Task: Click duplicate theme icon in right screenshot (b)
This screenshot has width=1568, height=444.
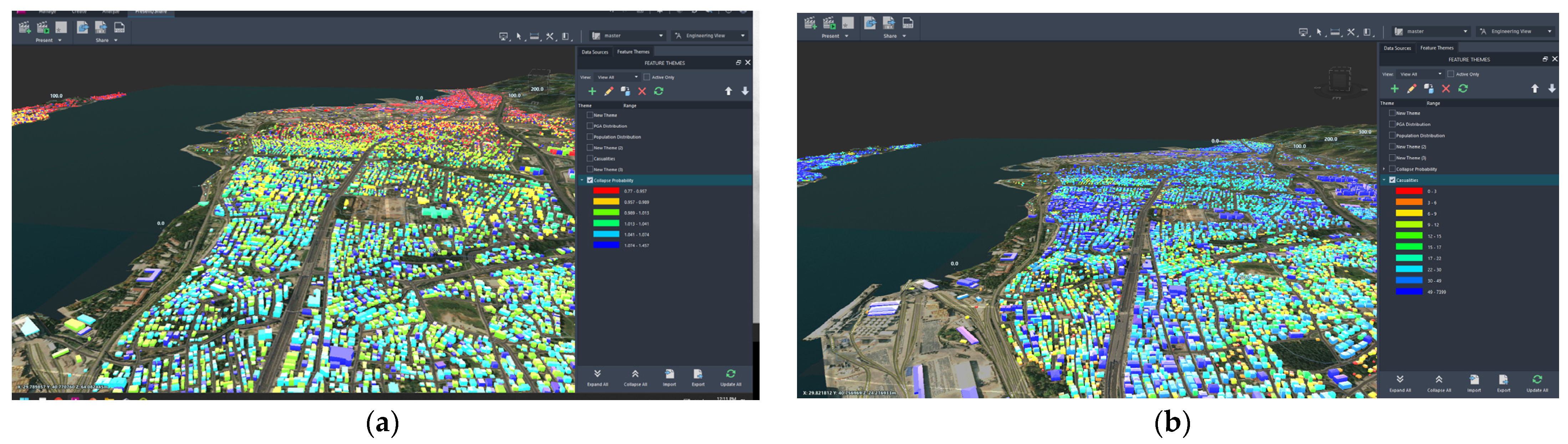Action: (x=1429, y=89)
